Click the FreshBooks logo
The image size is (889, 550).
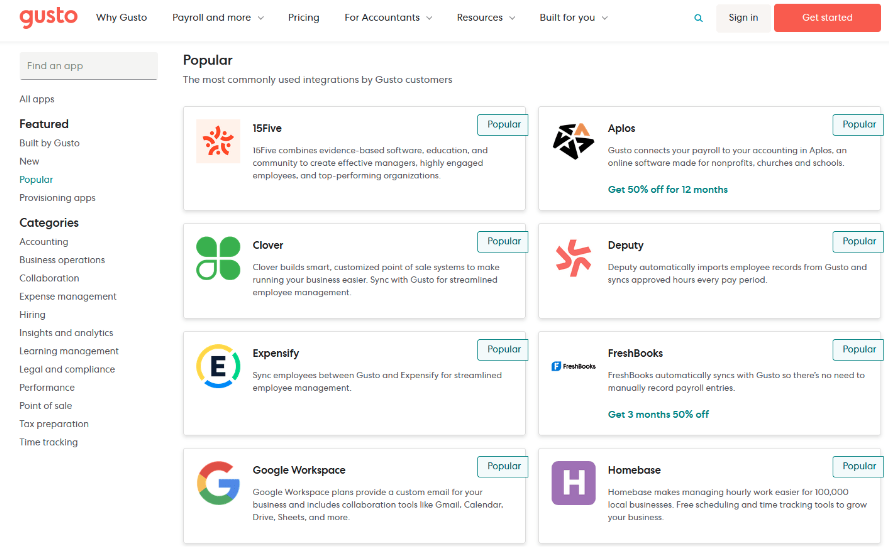(573, 366)
